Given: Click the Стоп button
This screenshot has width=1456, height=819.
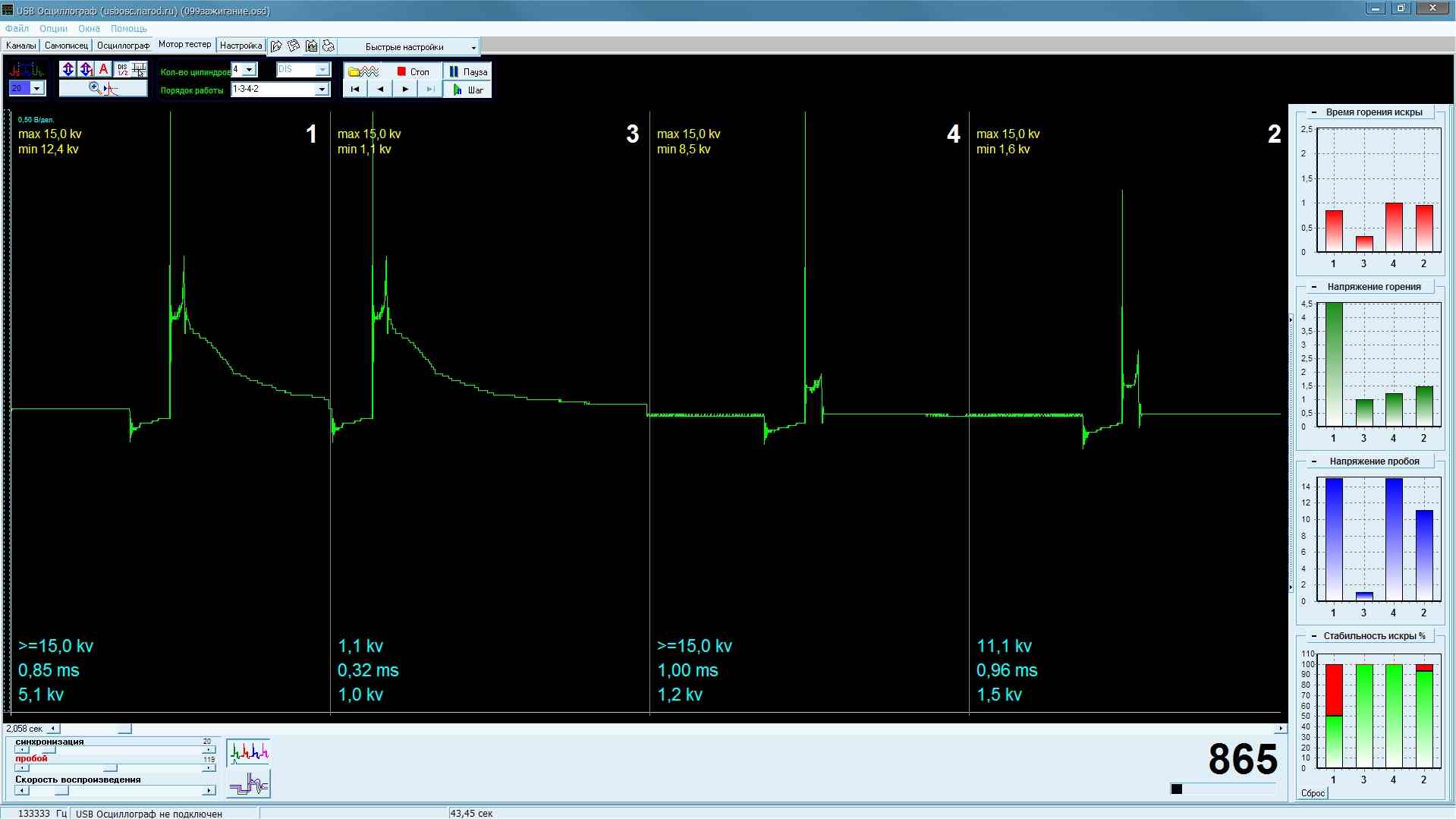Looking at the screenshot, I should 412,71.
